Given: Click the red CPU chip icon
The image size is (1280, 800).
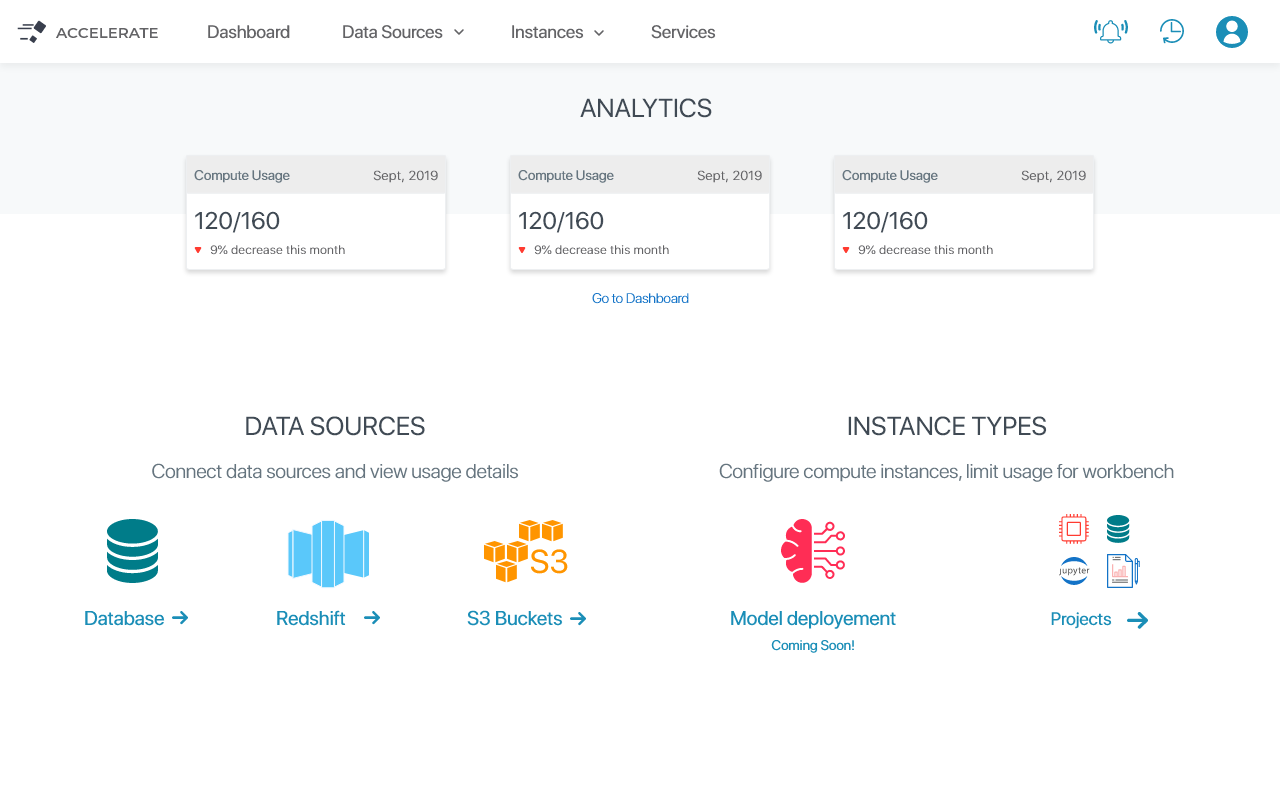Looking at the screenshot, I should click(x=1073, y=528).
